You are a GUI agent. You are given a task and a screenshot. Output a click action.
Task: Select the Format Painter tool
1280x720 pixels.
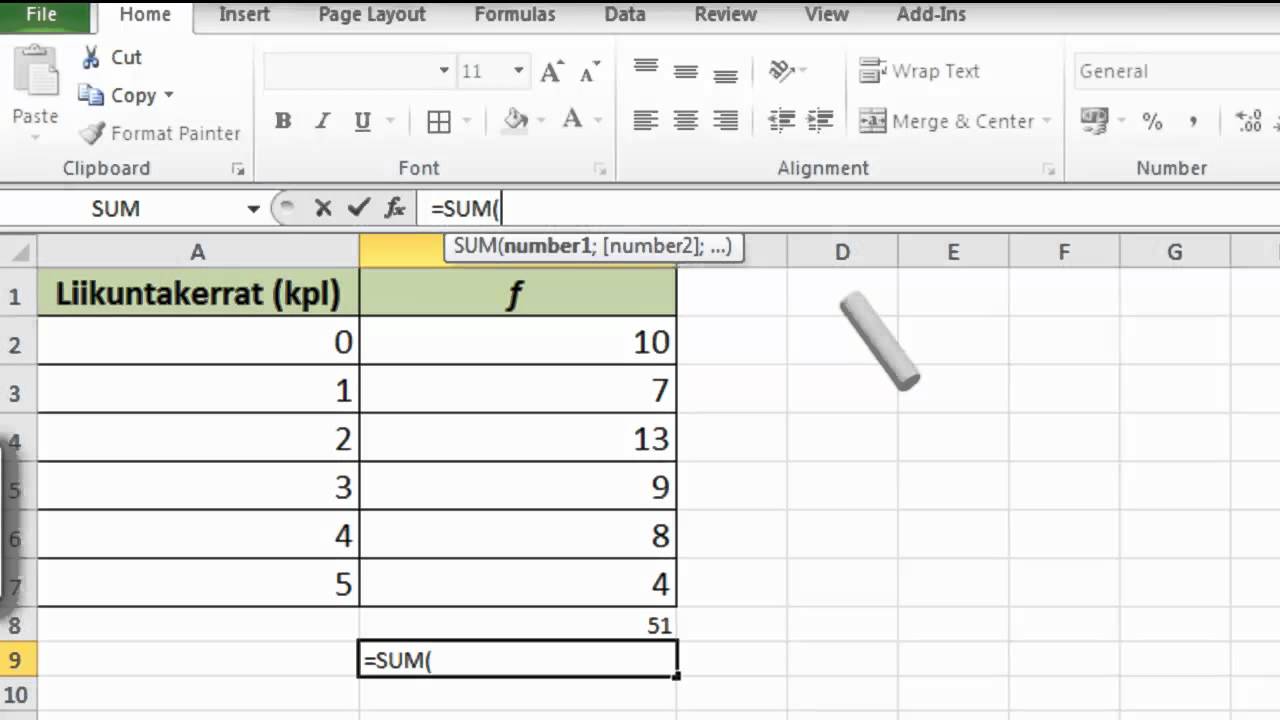coord(160,133)
